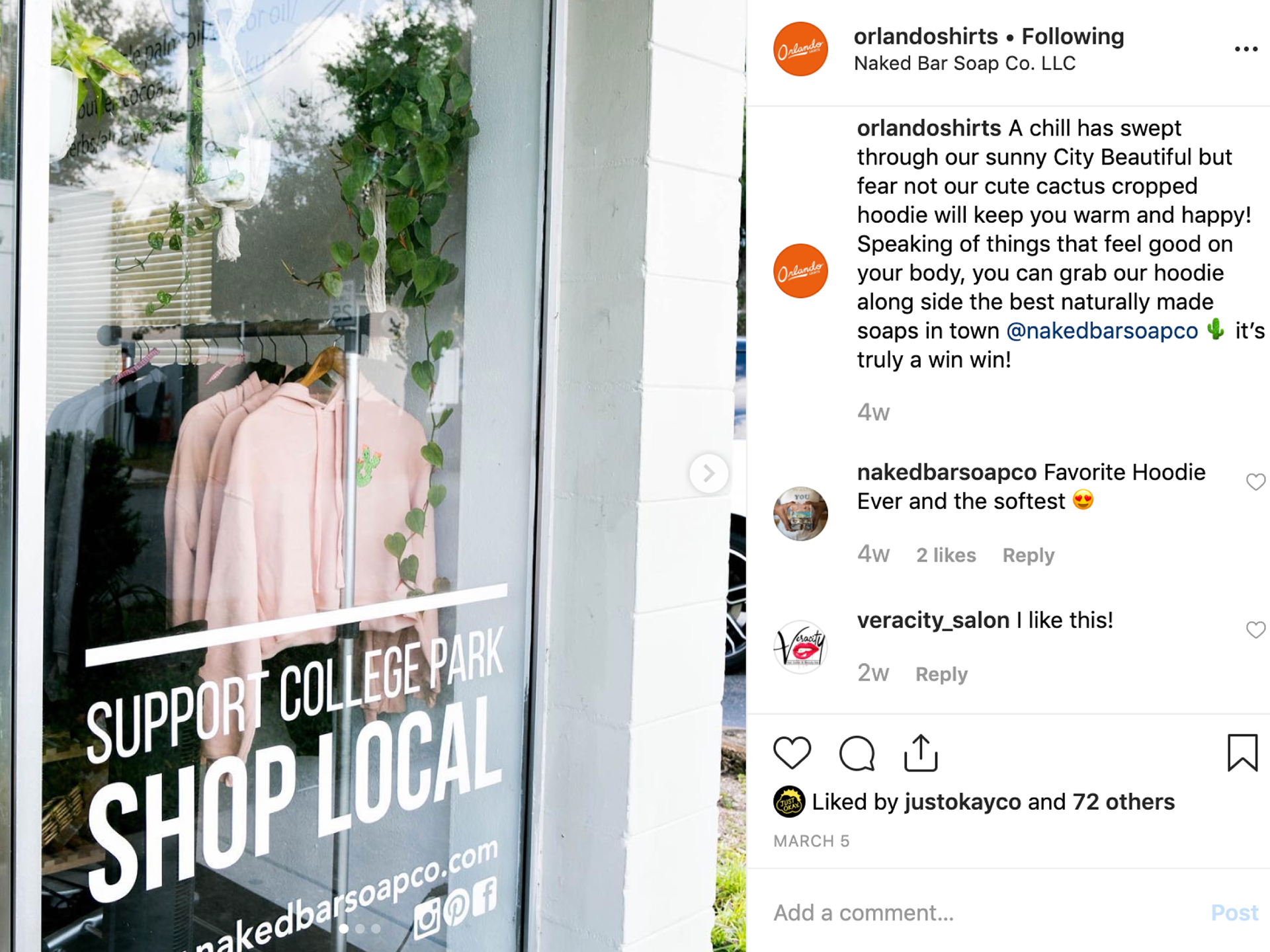Toggle Following status for orlandoshirts
The image size is (1270, 952).
tap(1073, 36)
